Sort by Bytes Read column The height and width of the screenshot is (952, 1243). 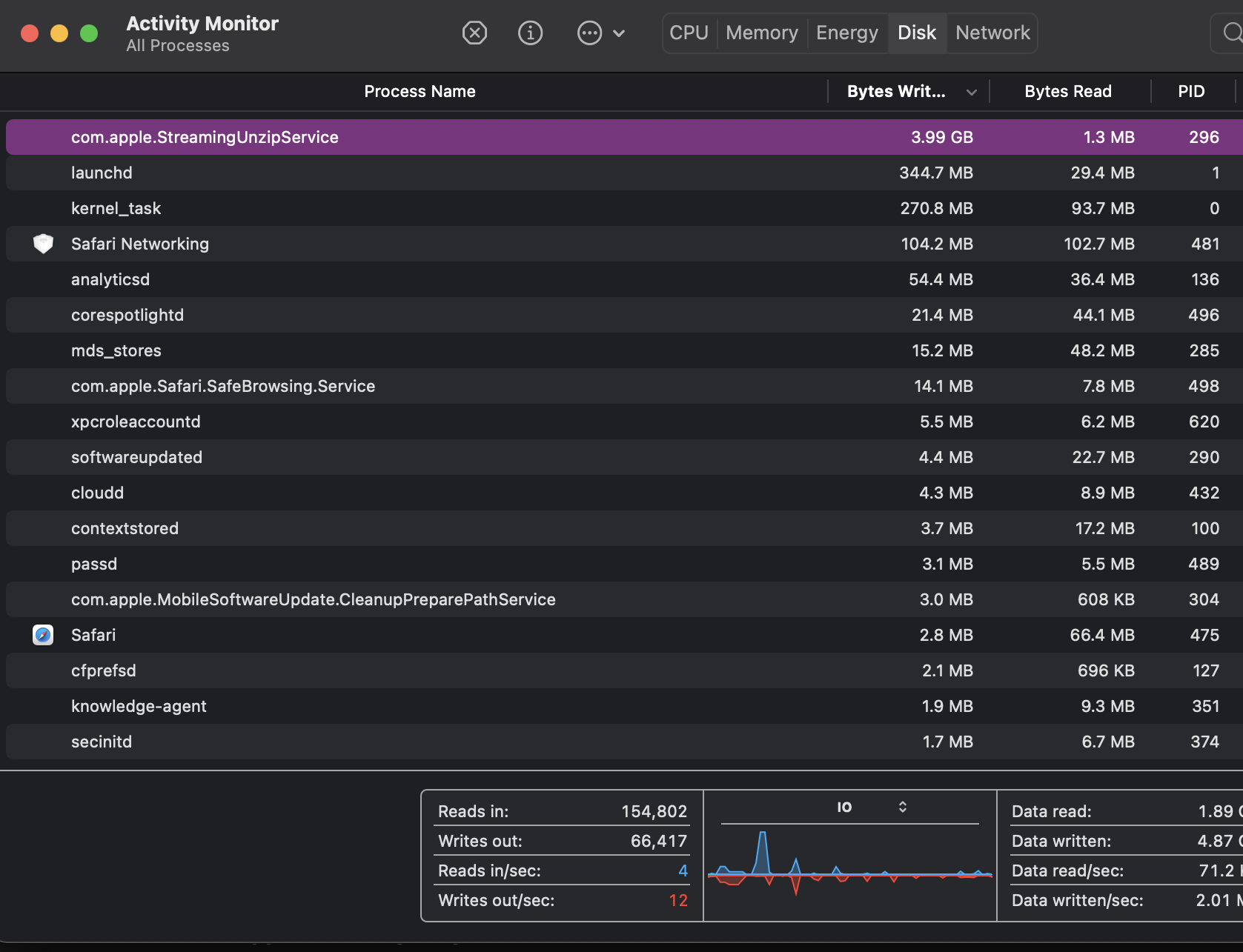click(x=1067, y=91)
